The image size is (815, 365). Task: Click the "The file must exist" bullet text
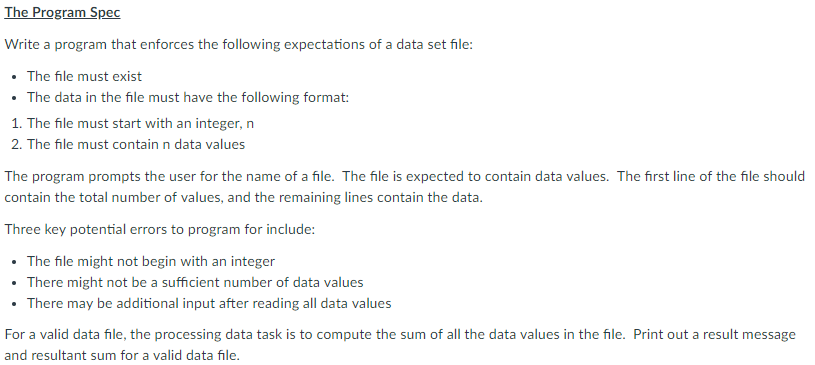click(84, 76)
